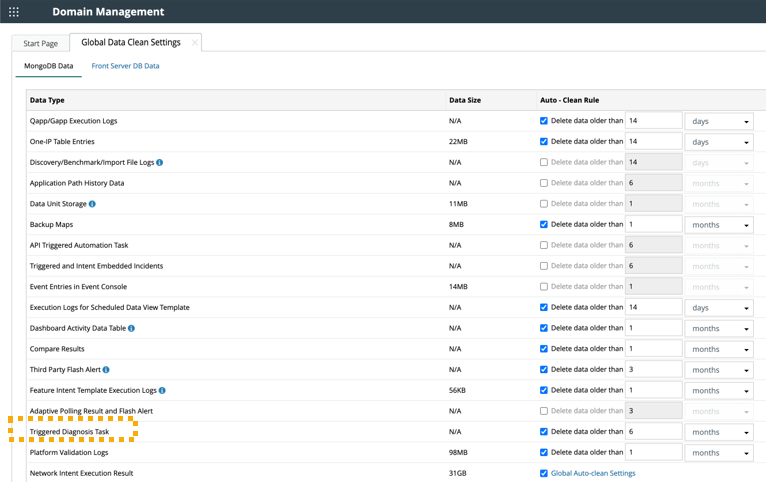Uncheck auto-clean for Backup Maps
The width and height of the screenshot is (766, 482).
544,225
